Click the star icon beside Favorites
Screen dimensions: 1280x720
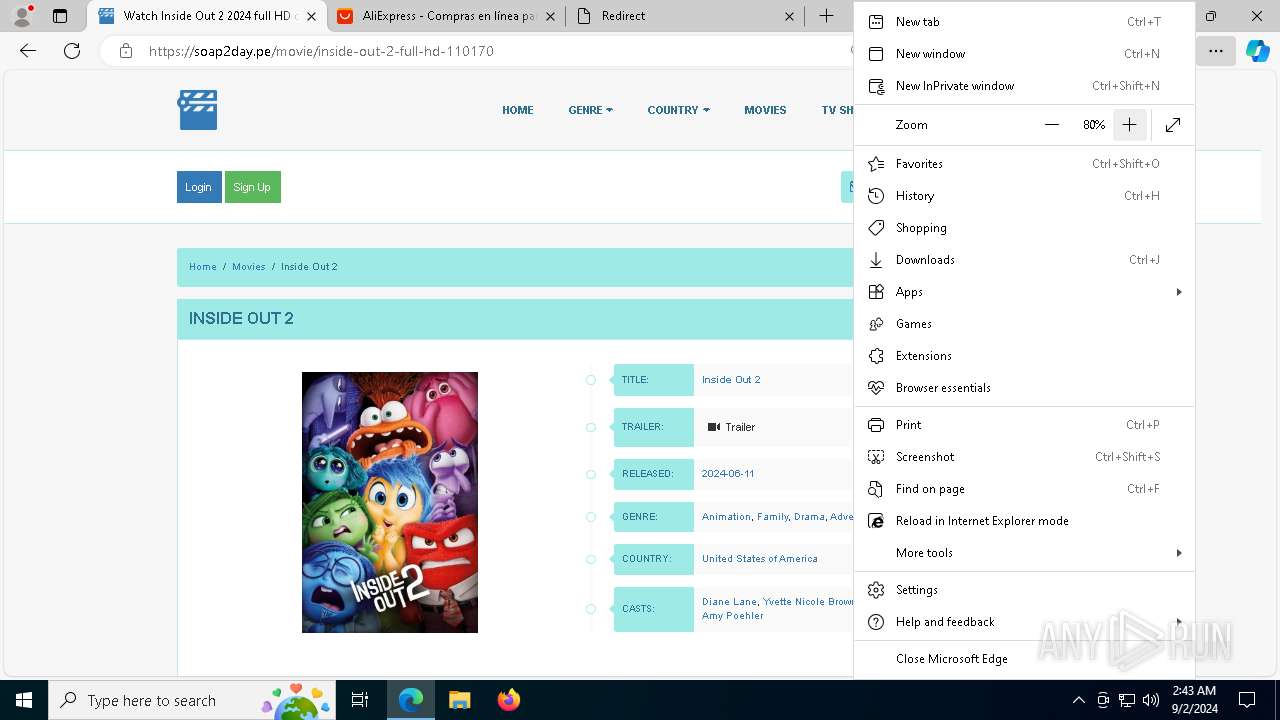click(x=876, y=164)
